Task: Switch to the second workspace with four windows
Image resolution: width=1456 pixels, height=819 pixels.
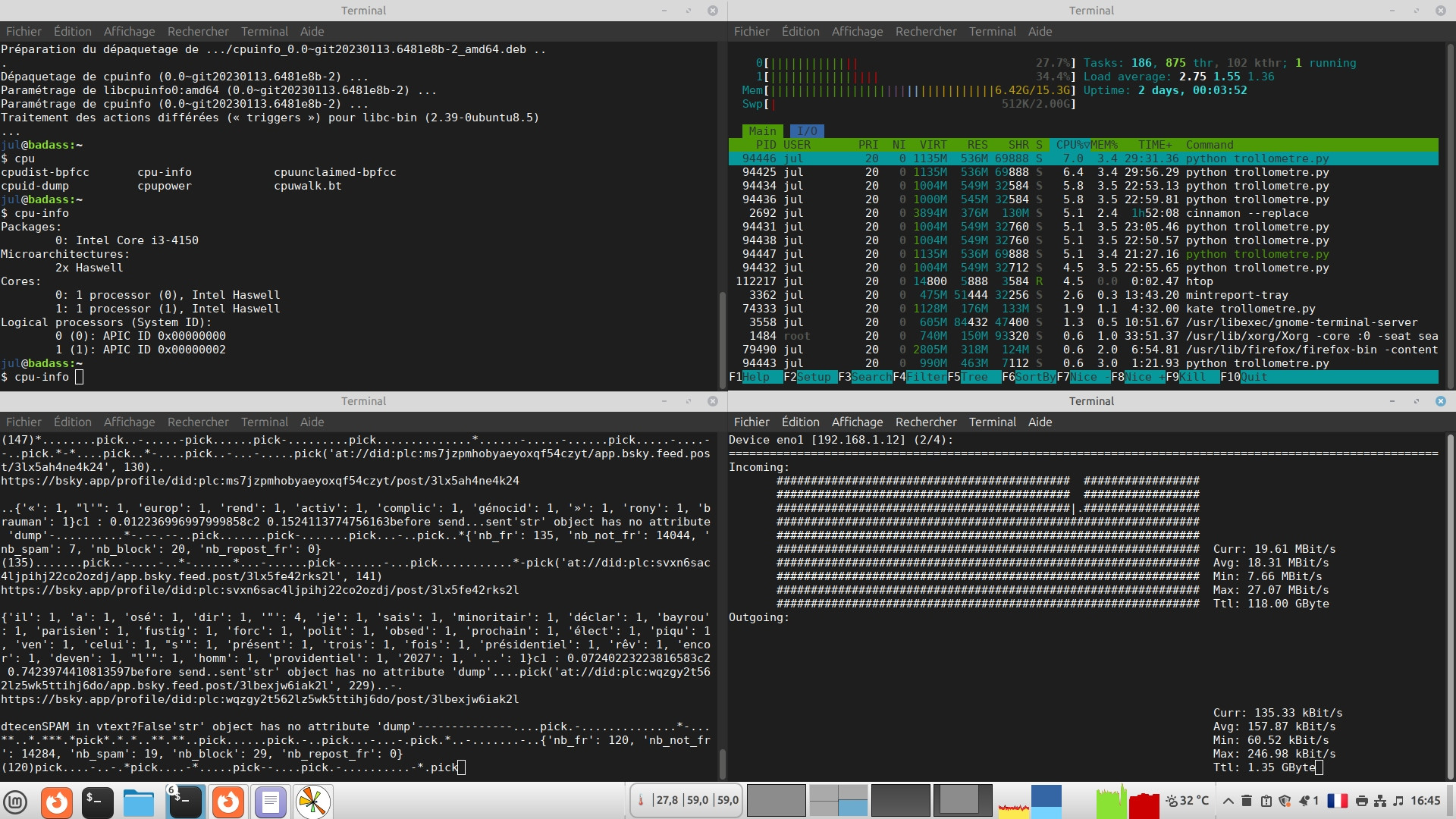Action: pos(838,801)
